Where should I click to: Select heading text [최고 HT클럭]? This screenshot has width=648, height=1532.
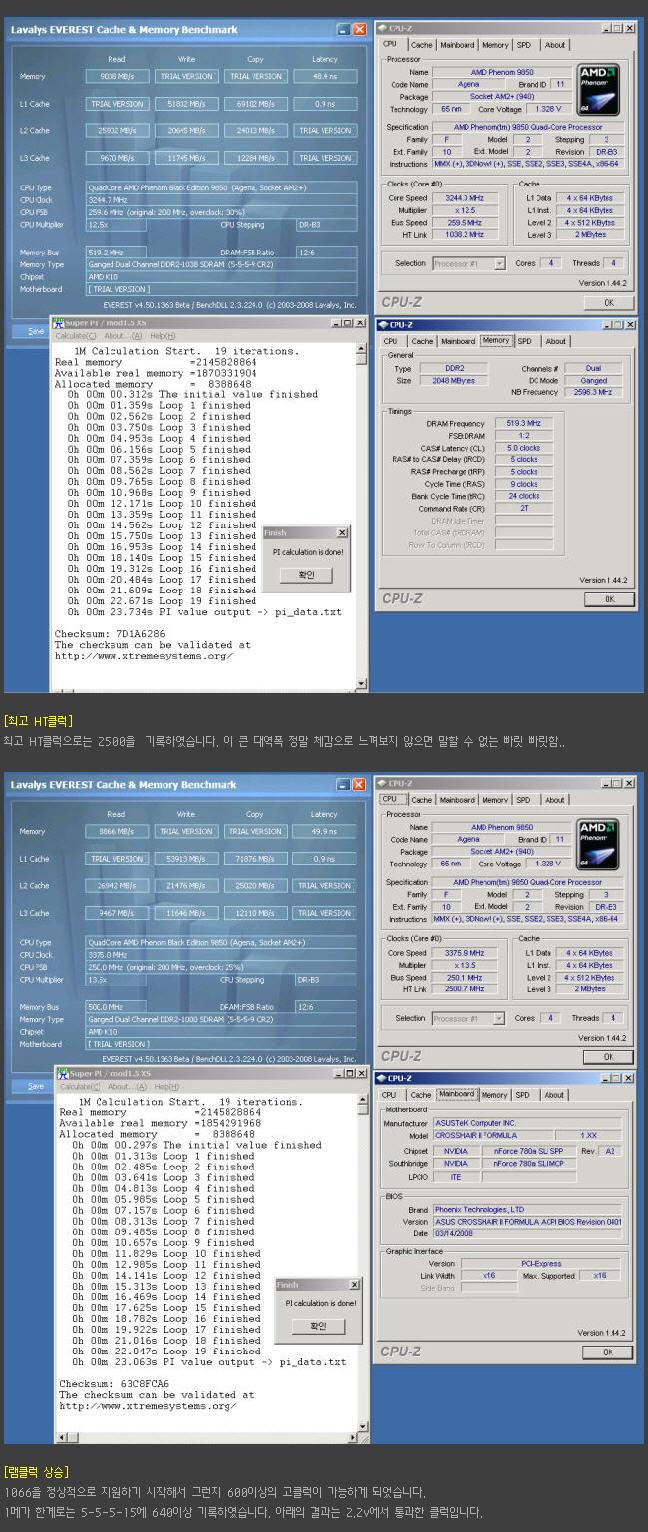(x=38, y=721)
